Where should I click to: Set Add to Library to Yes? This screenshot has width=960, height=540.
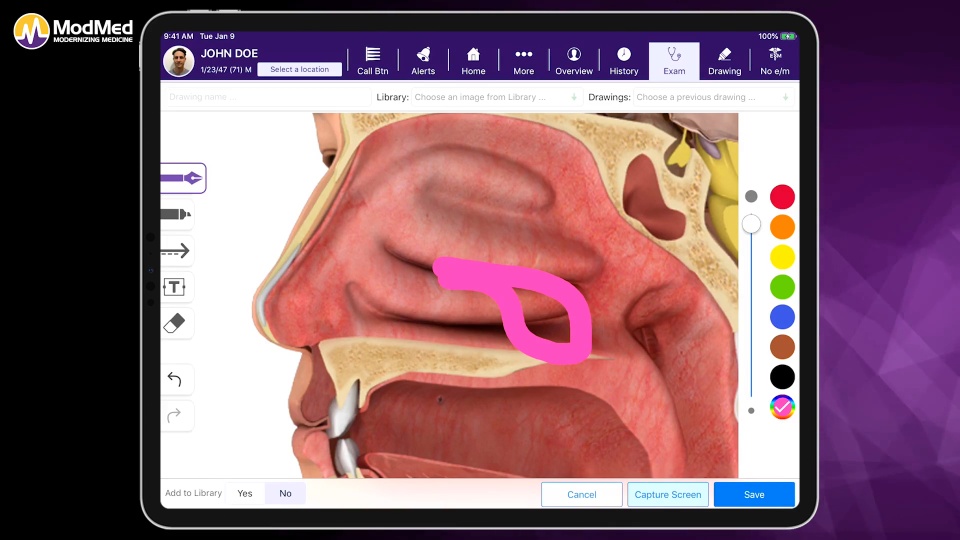tap(245, 493)
